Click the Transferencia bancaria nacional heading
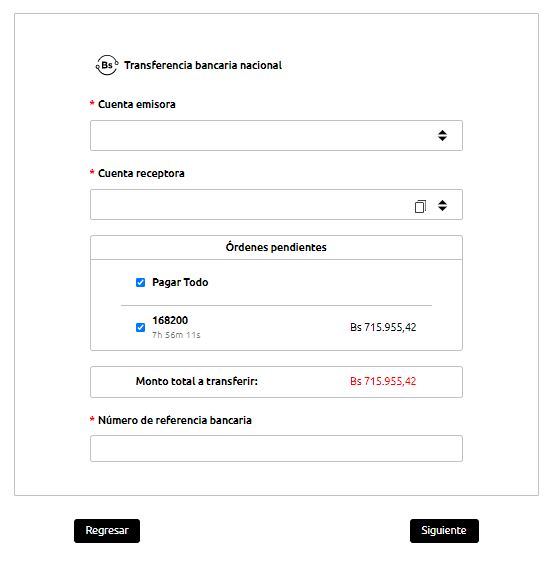 pos(203,65)
